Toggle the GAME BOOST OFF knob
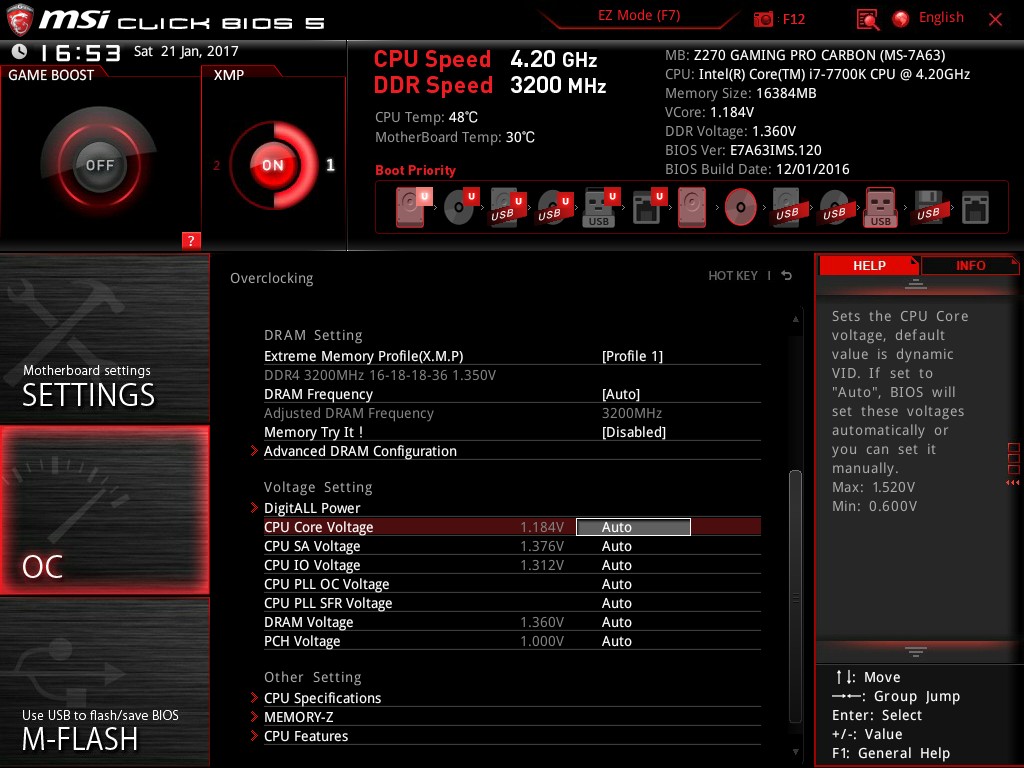 tap(99, 165)
